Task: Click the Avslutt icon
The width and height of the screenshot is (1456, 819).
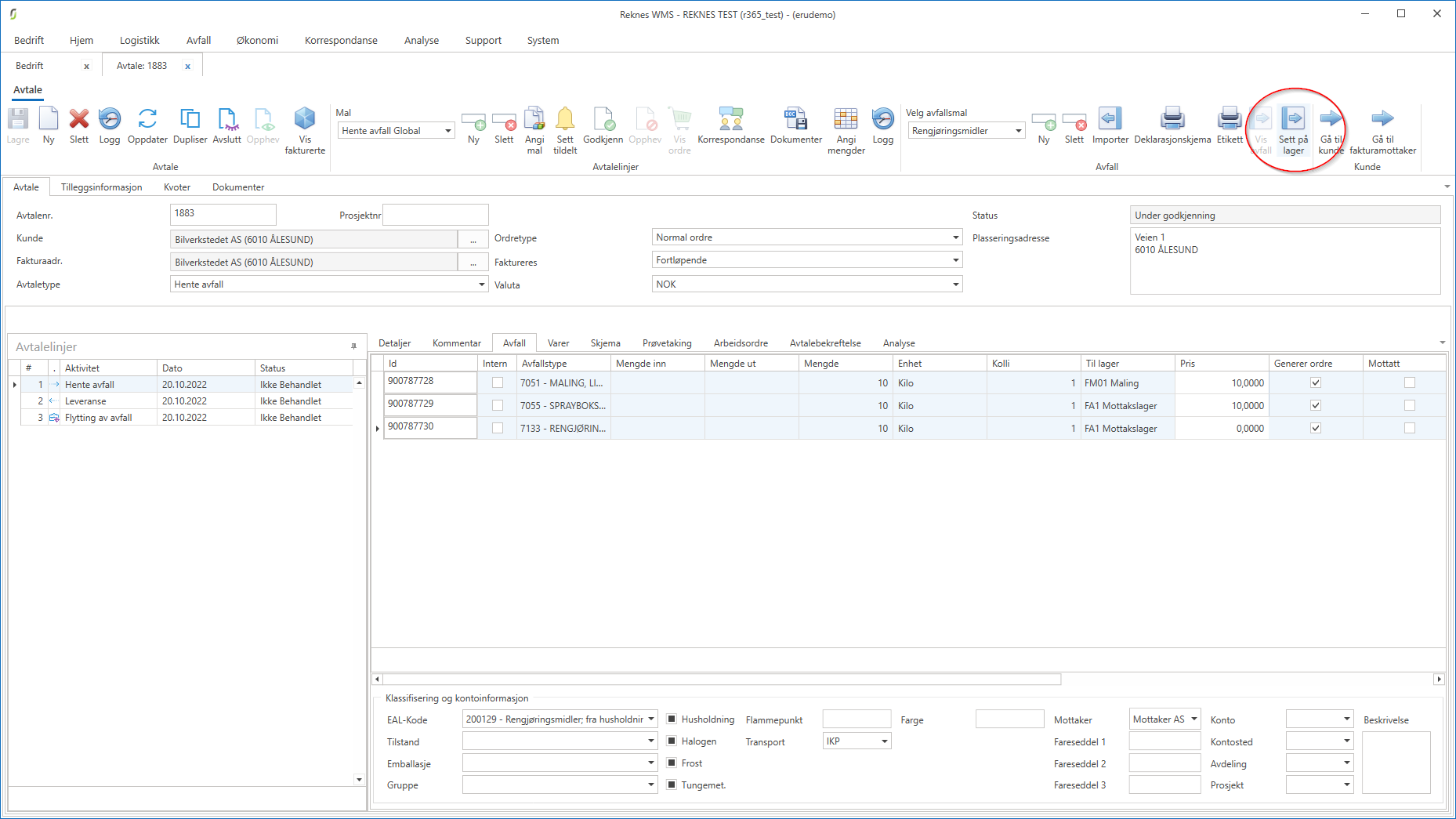Action: point(227,126)
